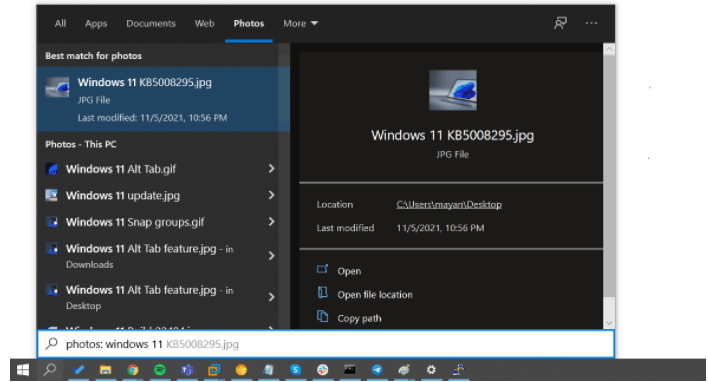The width and height of the screenshot is (708, 382).
Task: Click in the search input box
Action: [326, 344]
